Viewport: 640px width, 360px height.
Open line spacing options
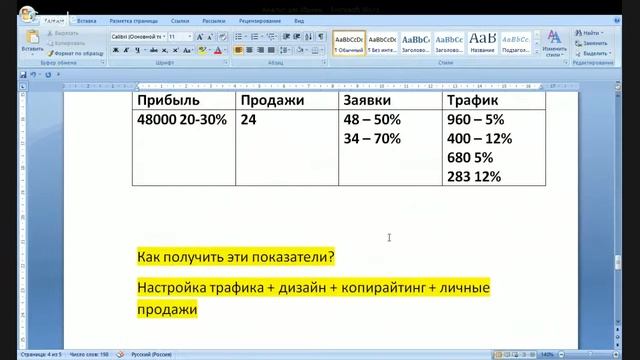tap(284, 50)
